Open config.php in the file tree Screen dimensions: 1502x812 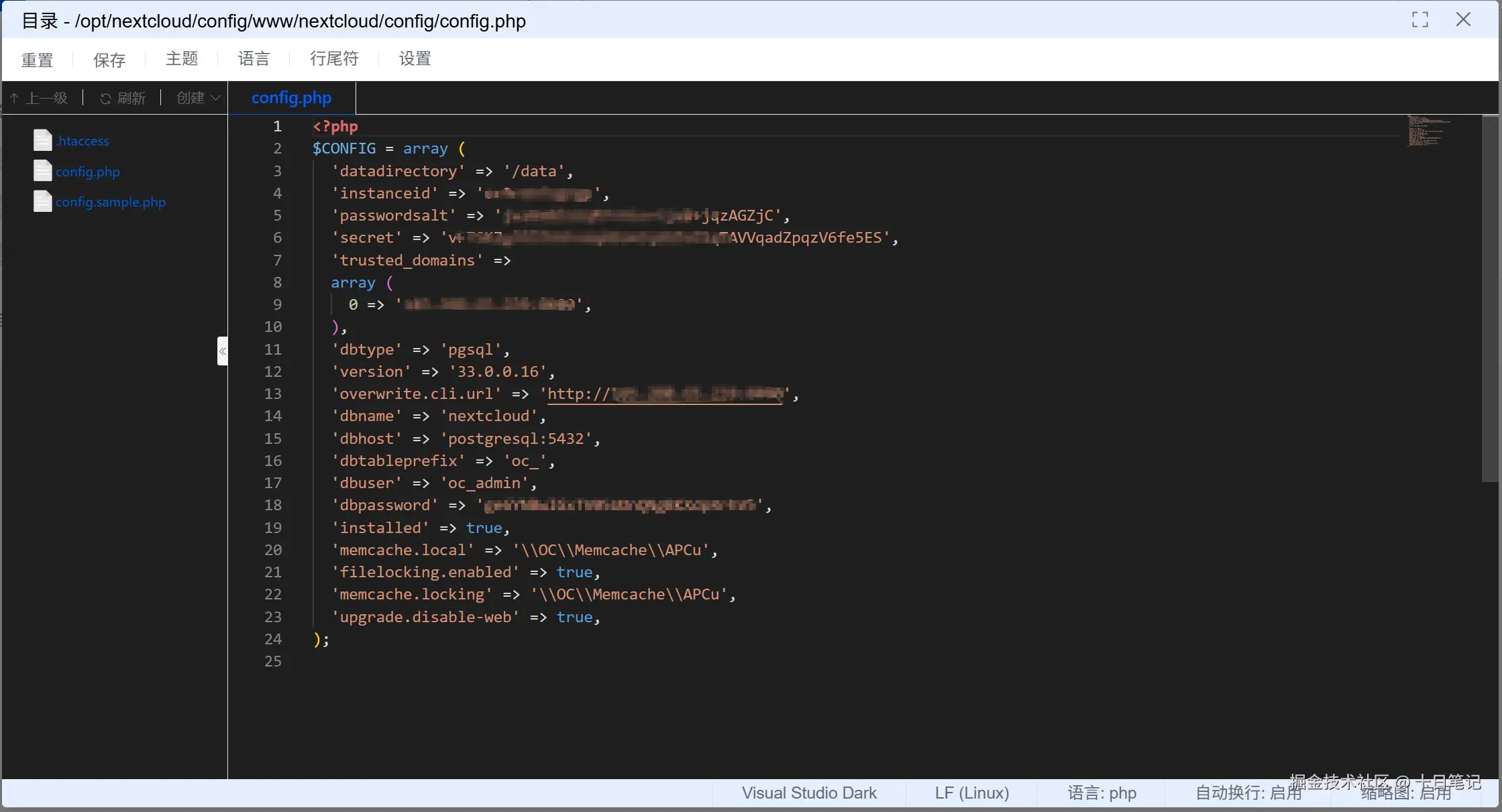click(x=87, y=172)
